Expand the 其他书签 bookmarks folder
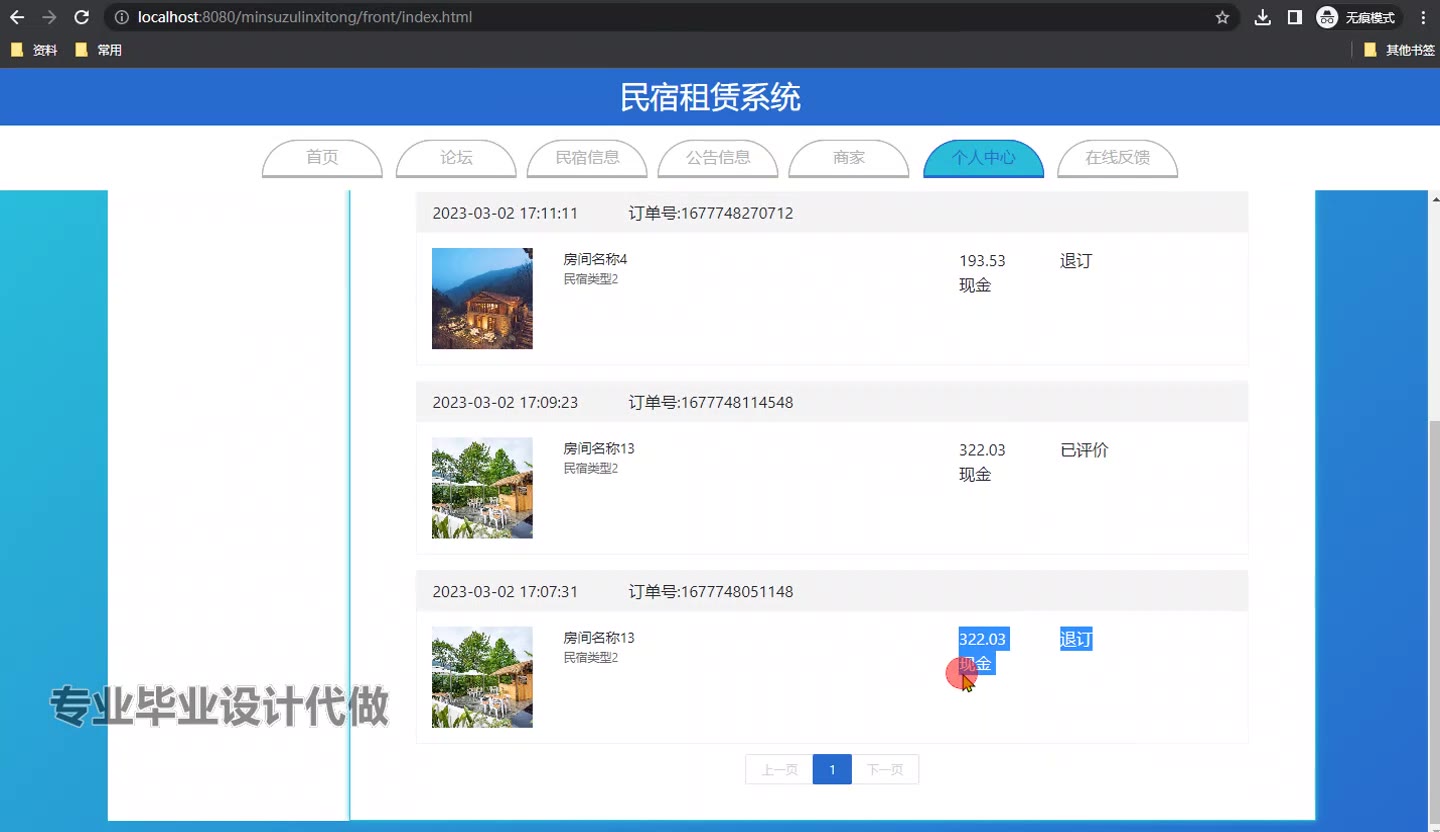Screen dimensions: 1440x832 1398,50
